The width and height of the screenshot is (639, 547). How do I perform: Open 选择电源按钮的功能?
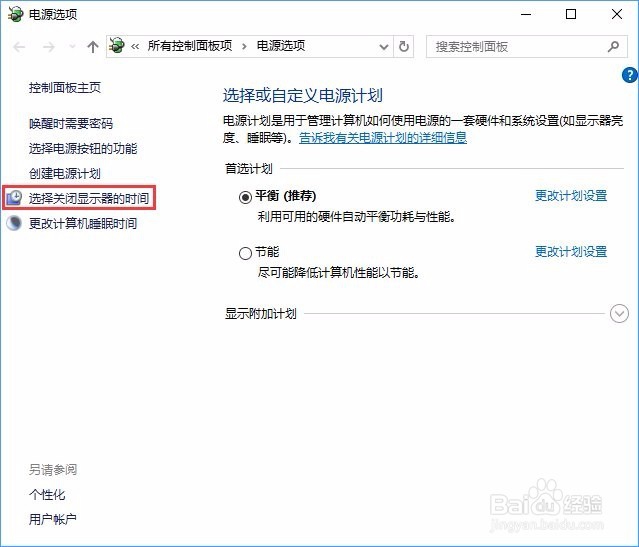click(x=83, y=148)
